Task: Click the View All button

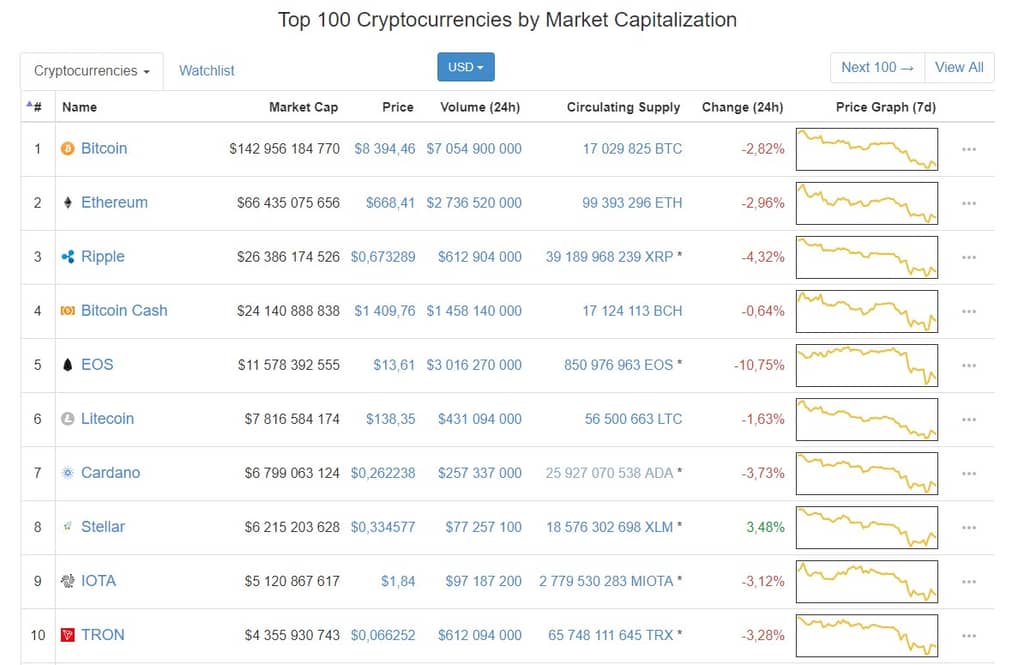Action: [x=959, y=67]
